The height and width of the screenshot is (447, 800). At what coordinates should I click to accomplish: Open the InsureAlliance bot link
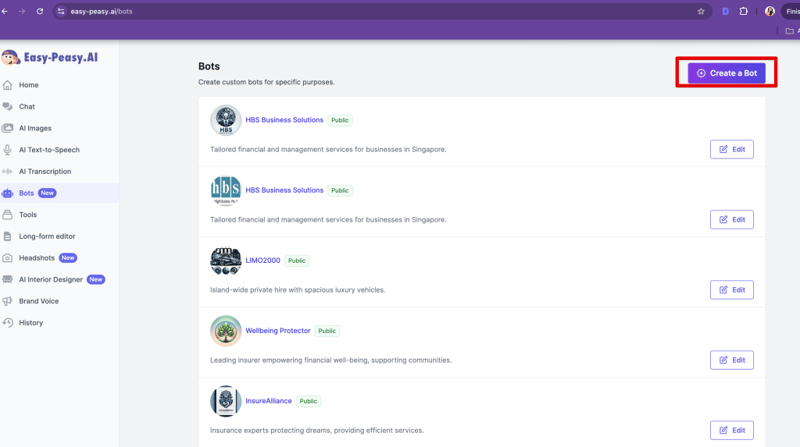(268, 401)
